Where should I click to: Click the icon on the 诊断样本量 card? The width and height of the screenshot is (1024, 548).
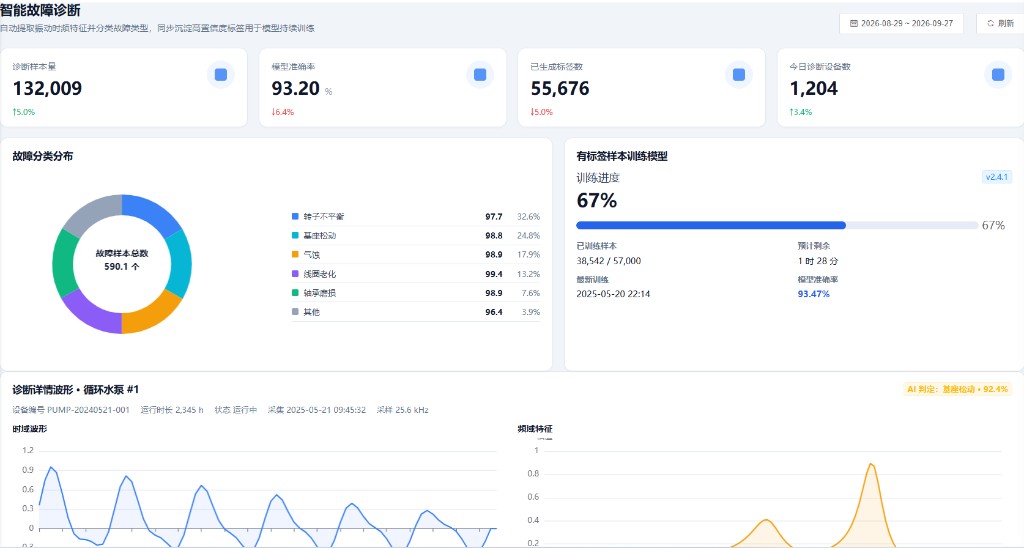point(221,75)
